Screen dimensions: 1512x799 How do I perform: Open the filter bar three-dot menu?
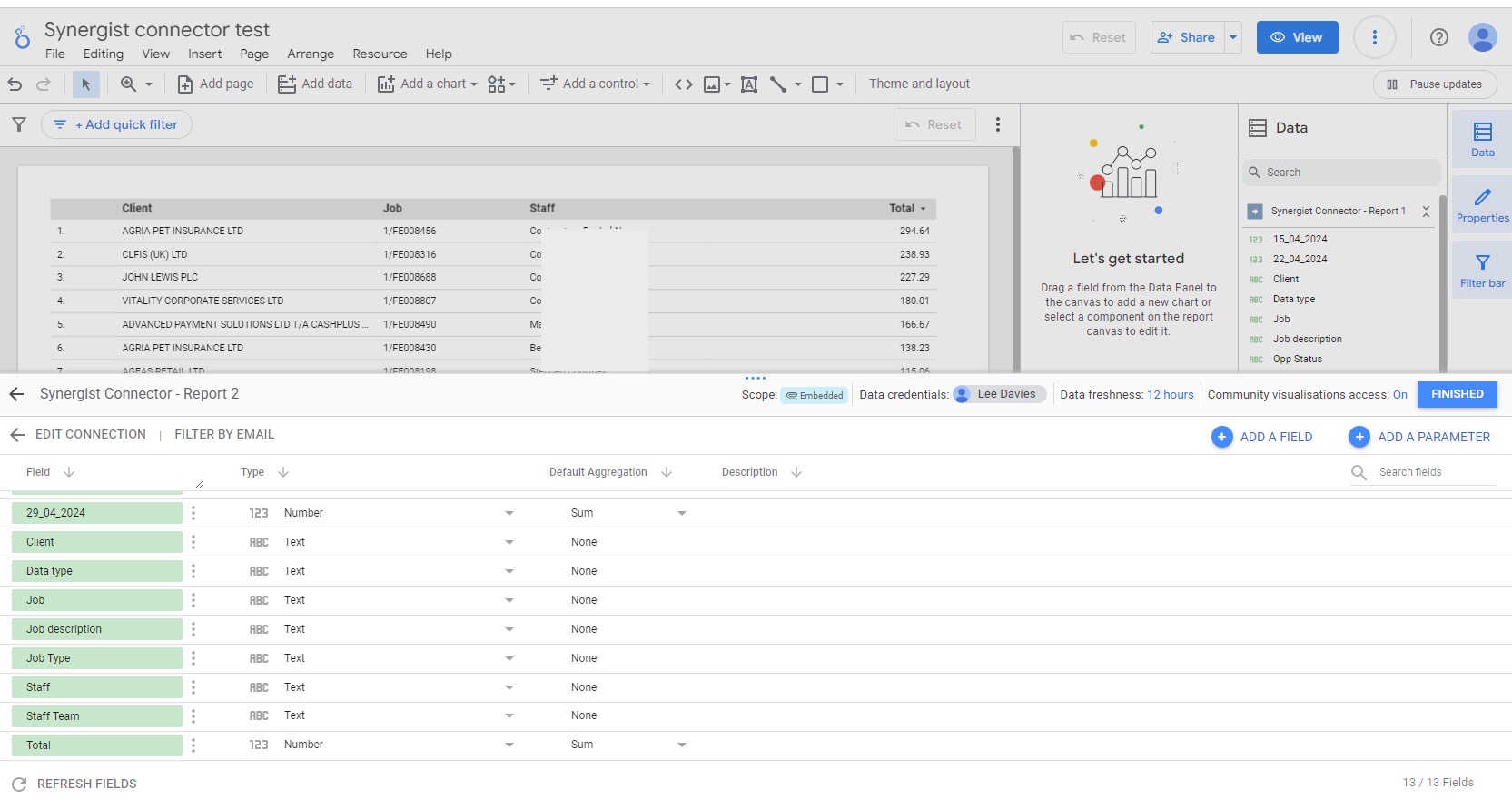[x=998, y=124]
